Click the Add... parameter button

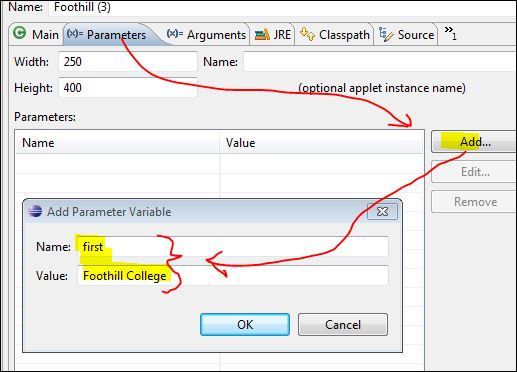pos(473,142)
